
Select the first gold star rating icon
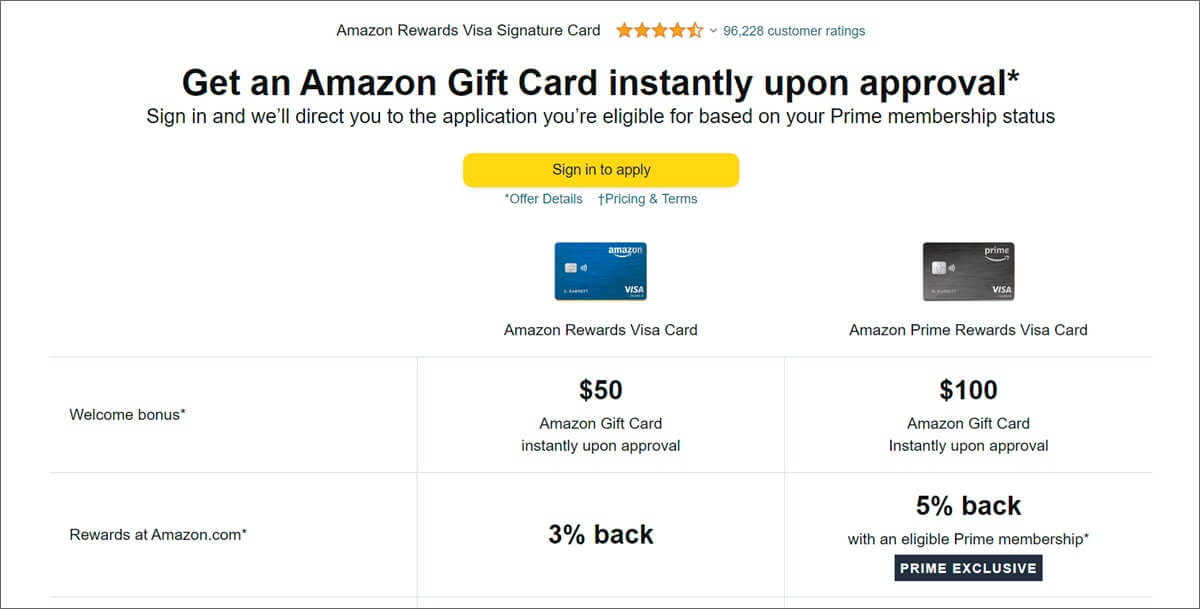pos(625,30)
